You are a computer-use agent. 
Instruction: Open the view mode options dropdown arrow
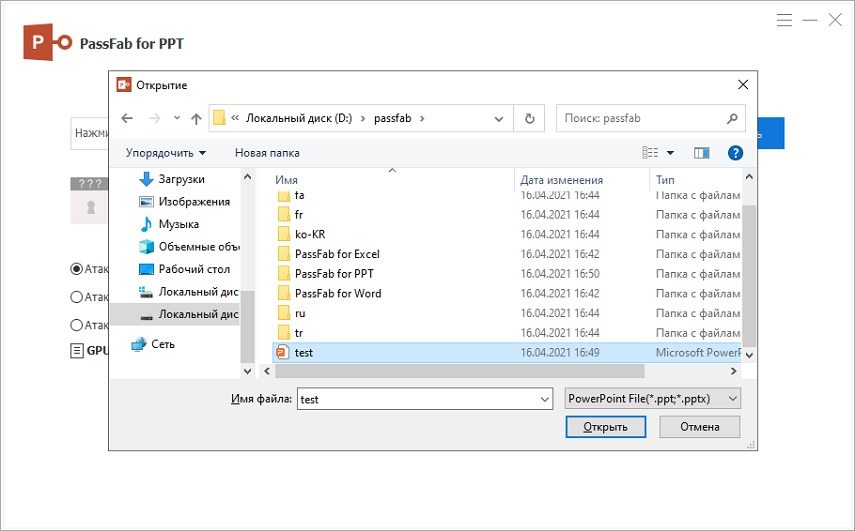click(x=670, y=153)
